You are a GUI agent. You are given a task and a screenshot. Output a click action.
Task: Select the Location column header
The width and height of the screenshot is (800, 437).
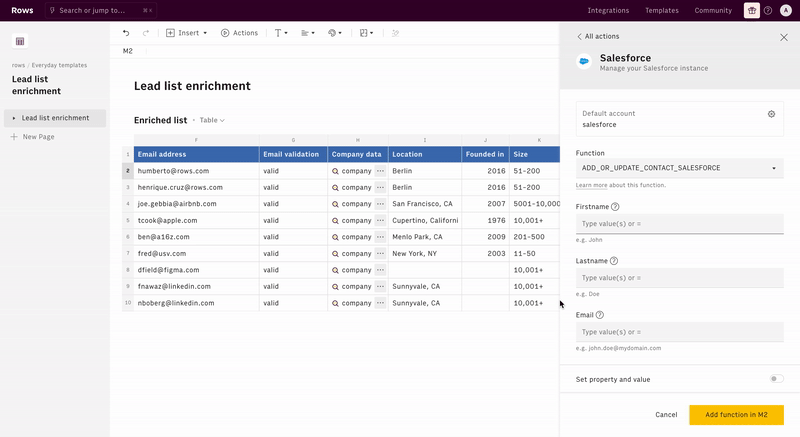pyautogui.click(x=425, y=154)
